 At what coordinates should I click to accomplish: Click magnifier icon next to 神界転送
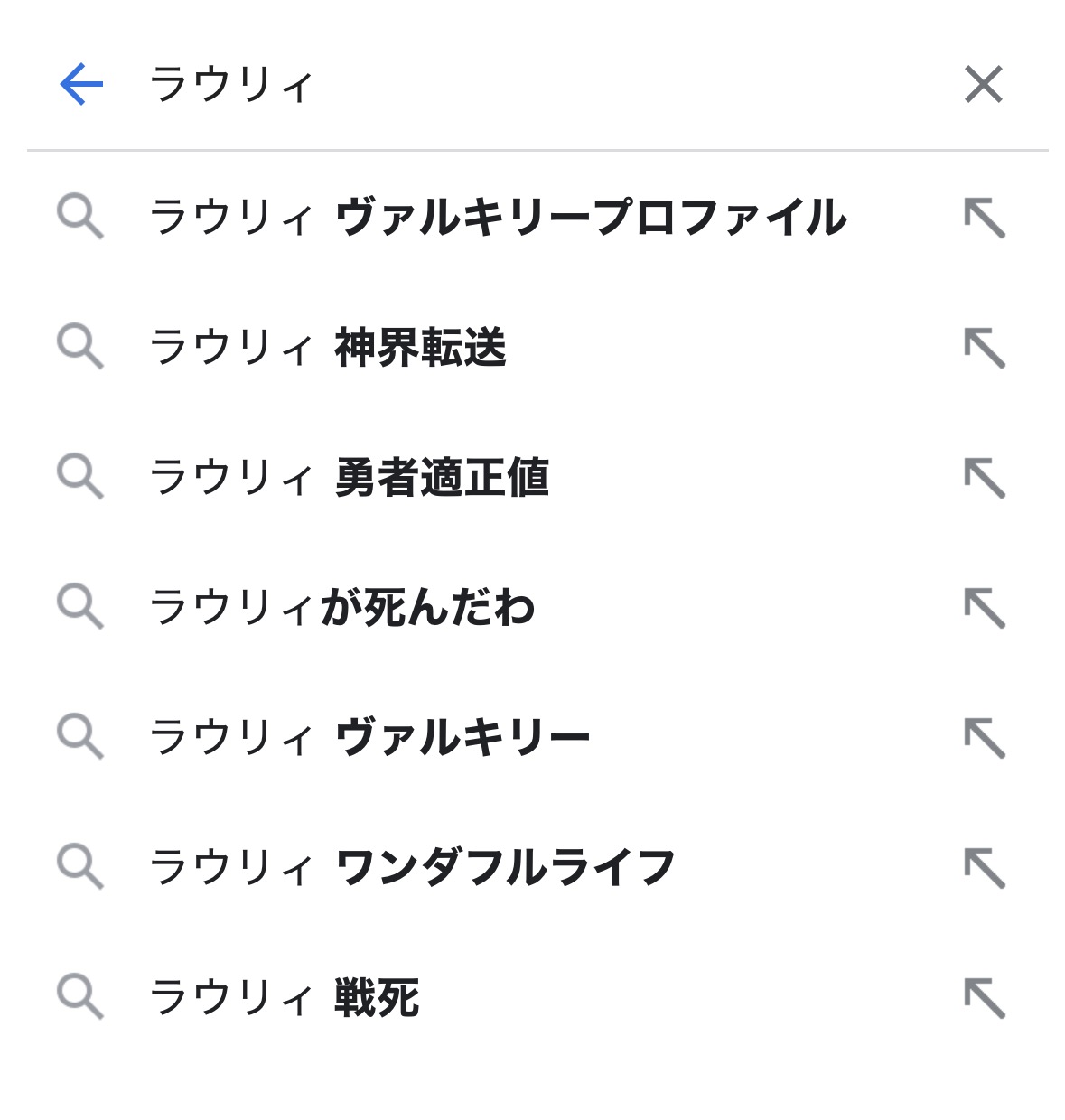[80, 349]
